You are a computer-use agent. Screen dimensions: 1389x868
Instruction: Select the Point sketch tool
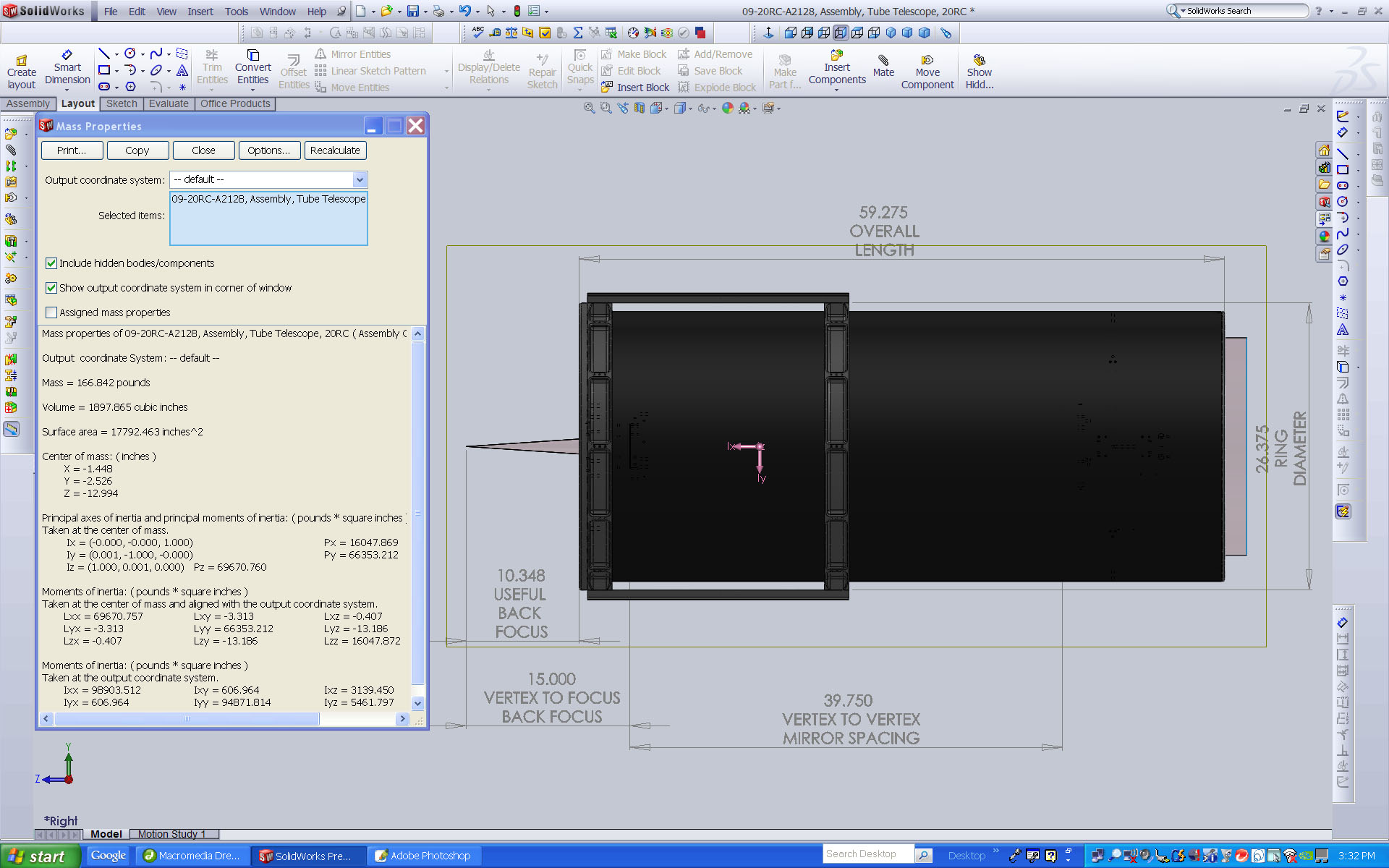182,87
